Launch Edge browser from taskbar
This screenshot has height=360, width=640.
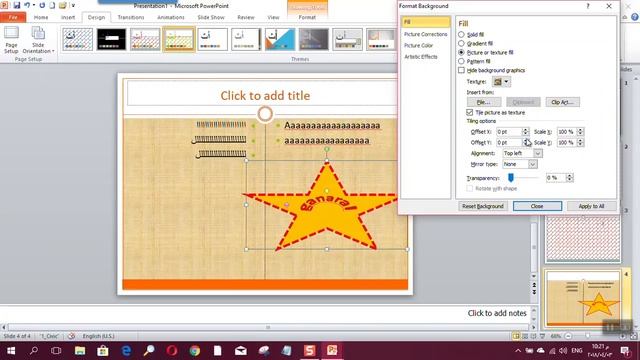click(126, 351)
